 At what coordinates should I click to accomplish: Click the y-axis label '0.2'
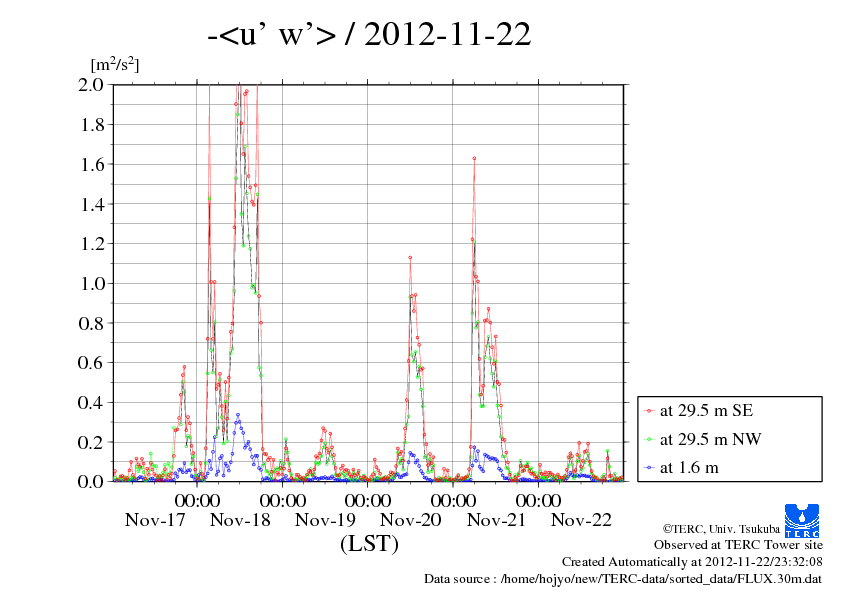pyautogui.click(x=91, y=442)
